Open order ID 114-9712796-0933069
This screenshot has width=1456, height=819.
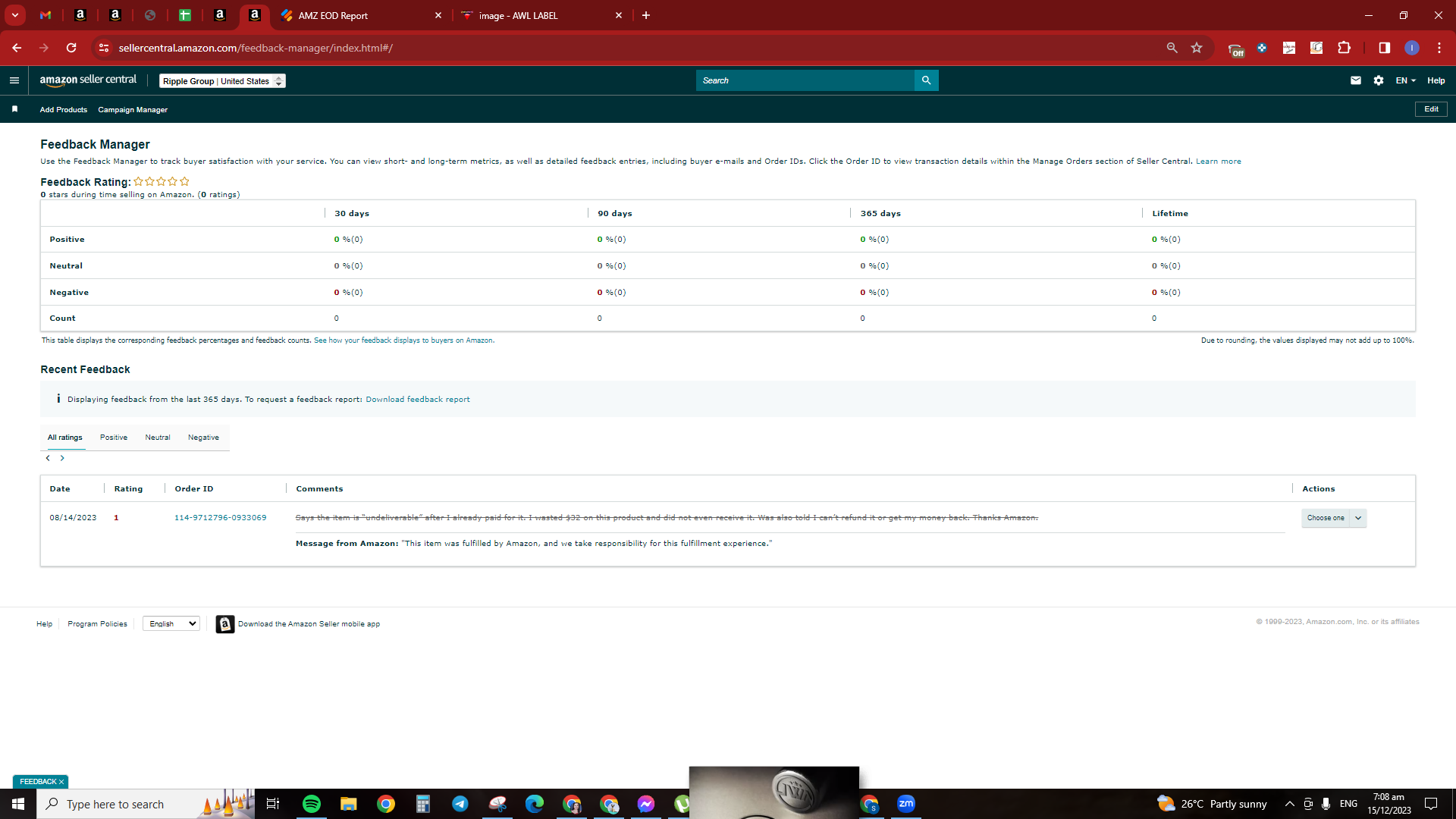[x=221, y=518]
